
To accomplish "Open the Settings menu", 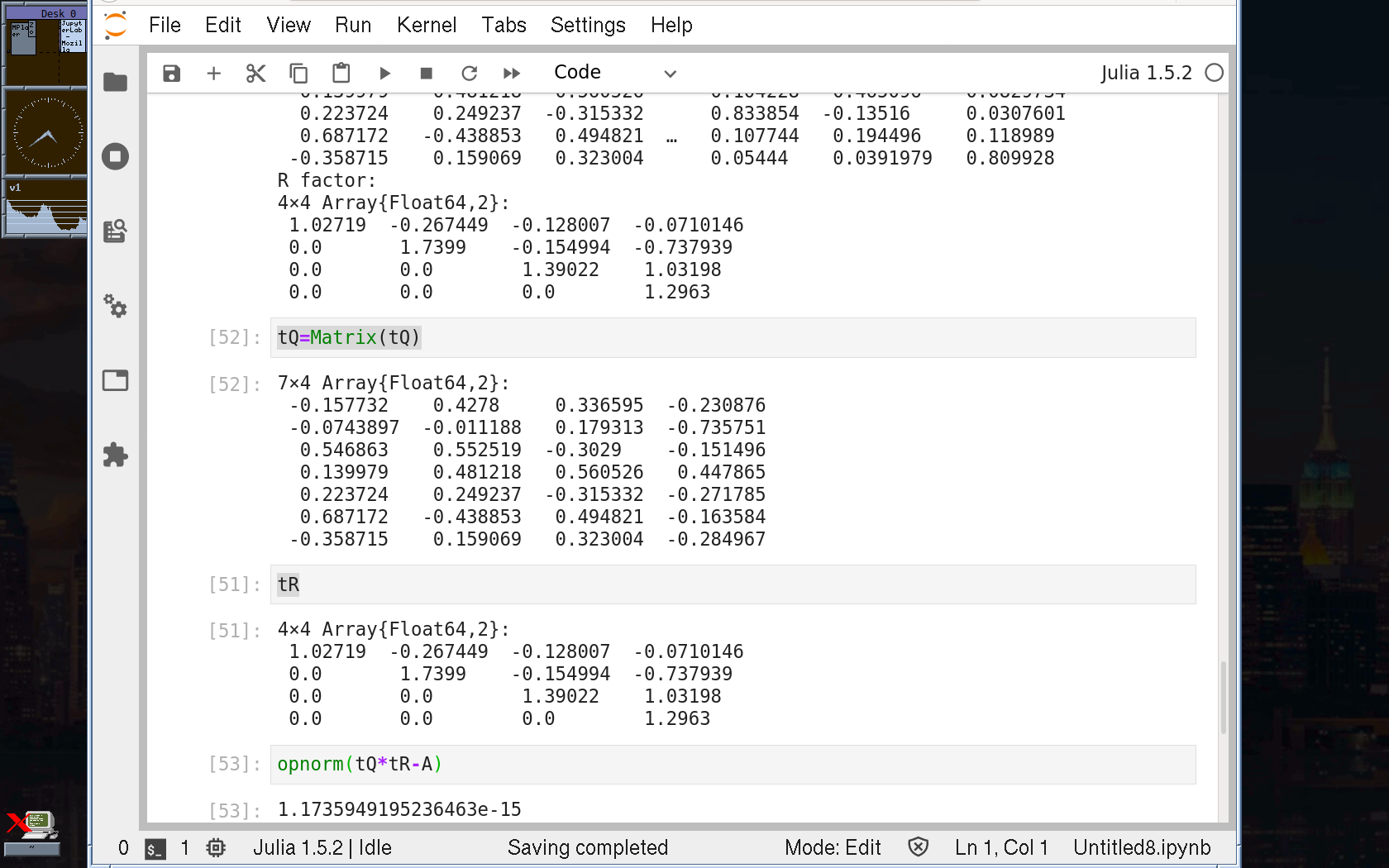I will 587,25.
